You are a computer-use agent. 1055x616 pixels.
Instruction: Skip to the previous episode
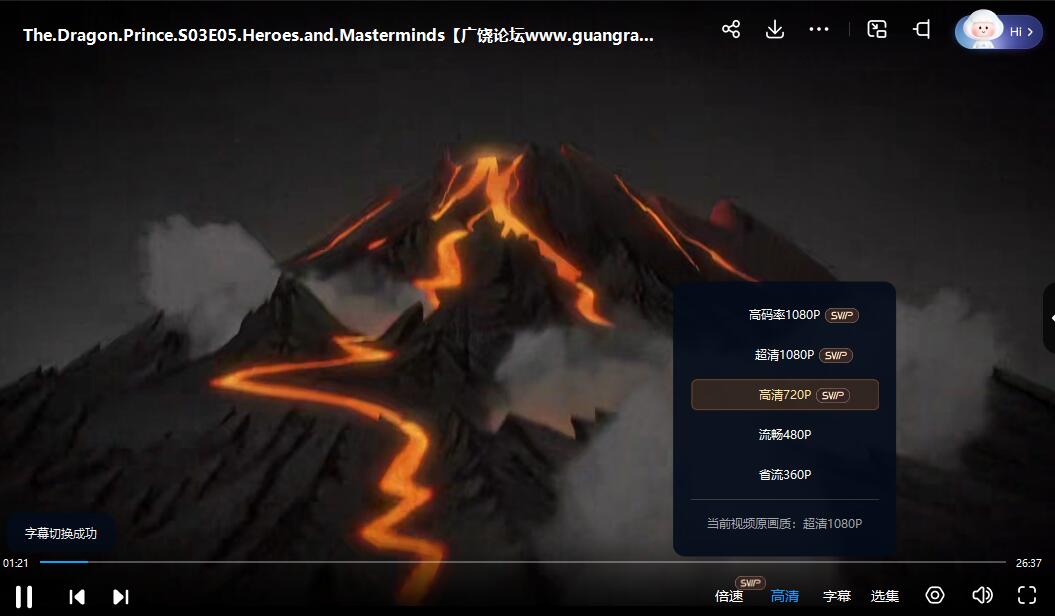pyautogui.click(x=77, y=596)
